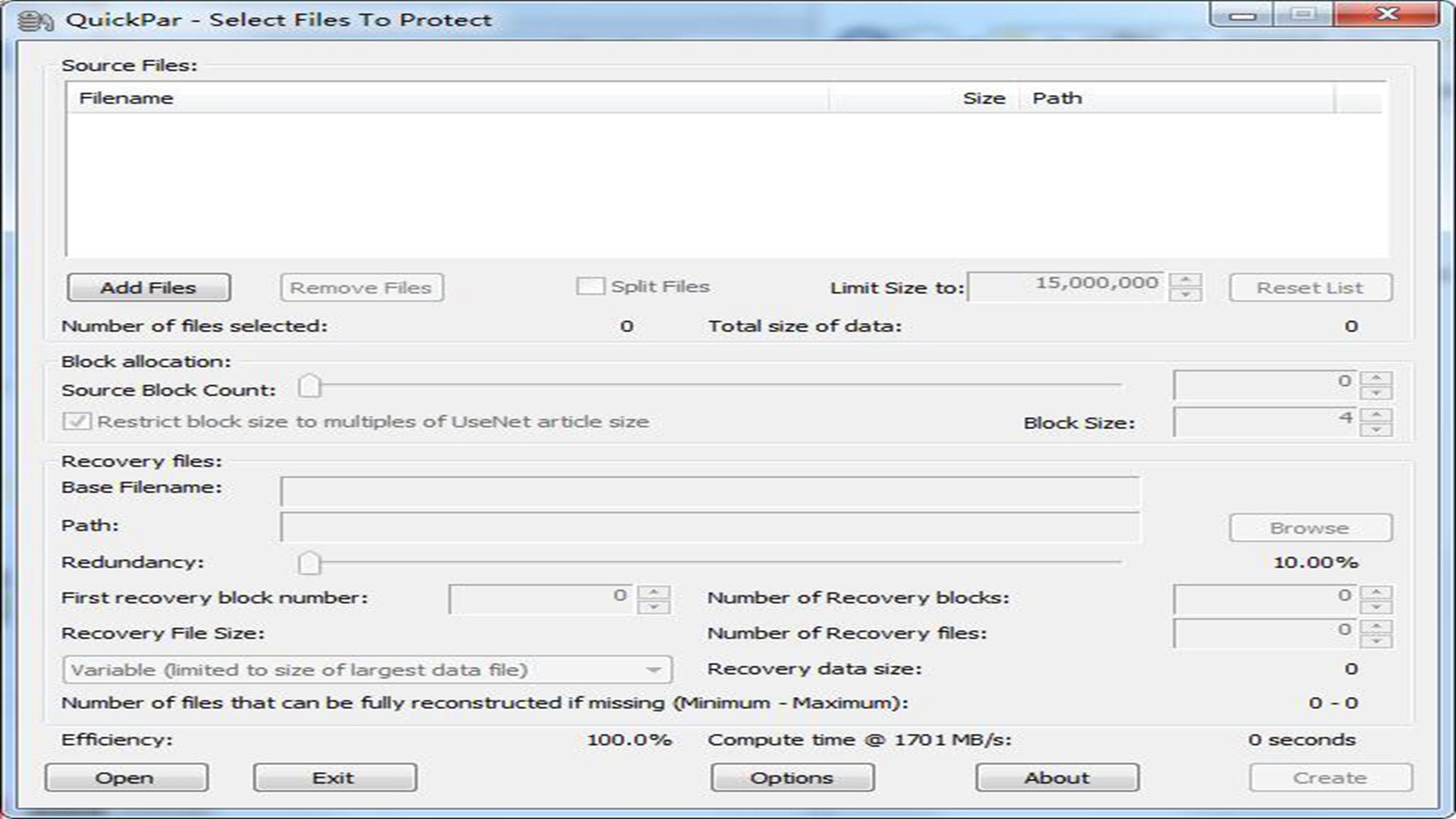1456x819 pixels.
Task: Increase Limit Size using up arrow
Action: tap(1185, 280)
